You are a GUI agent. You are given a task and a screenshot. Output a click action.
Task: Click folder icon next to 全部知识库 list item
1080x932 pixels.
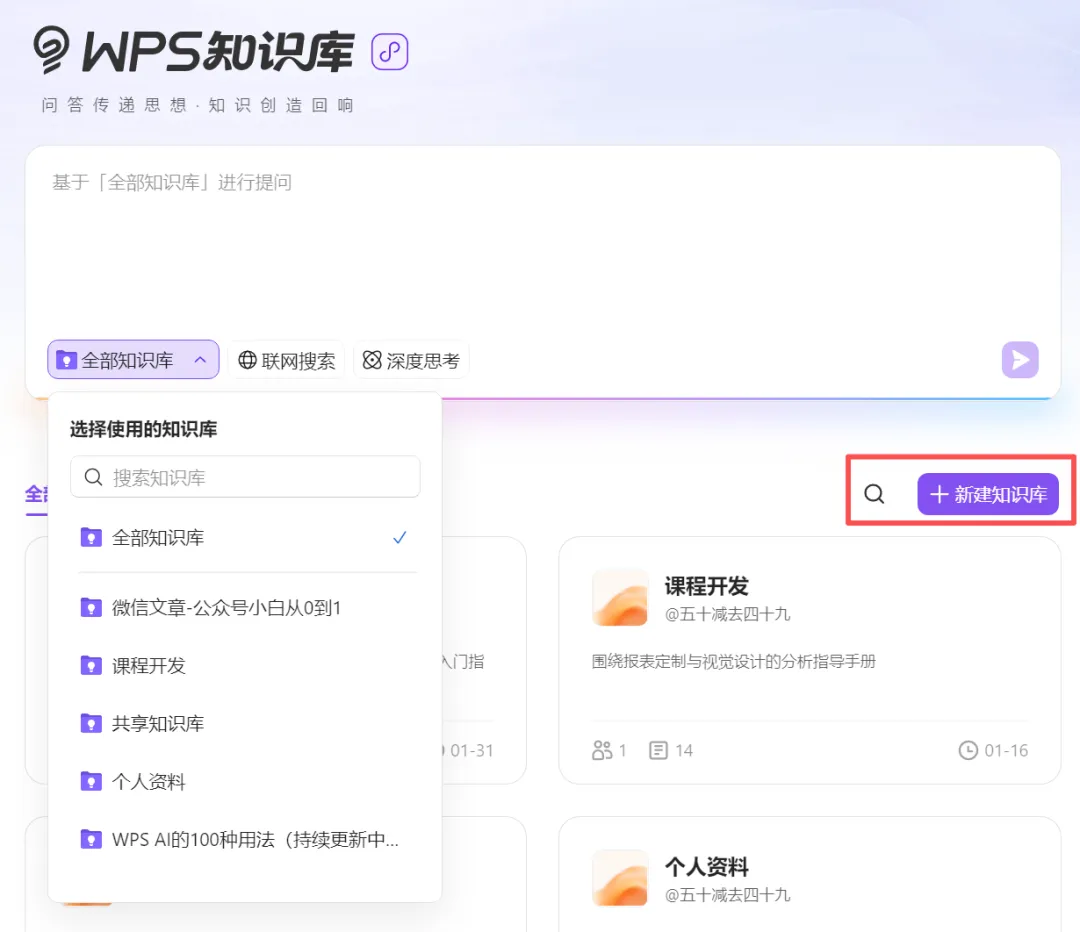pyautogui.click(x=91, y=537)
